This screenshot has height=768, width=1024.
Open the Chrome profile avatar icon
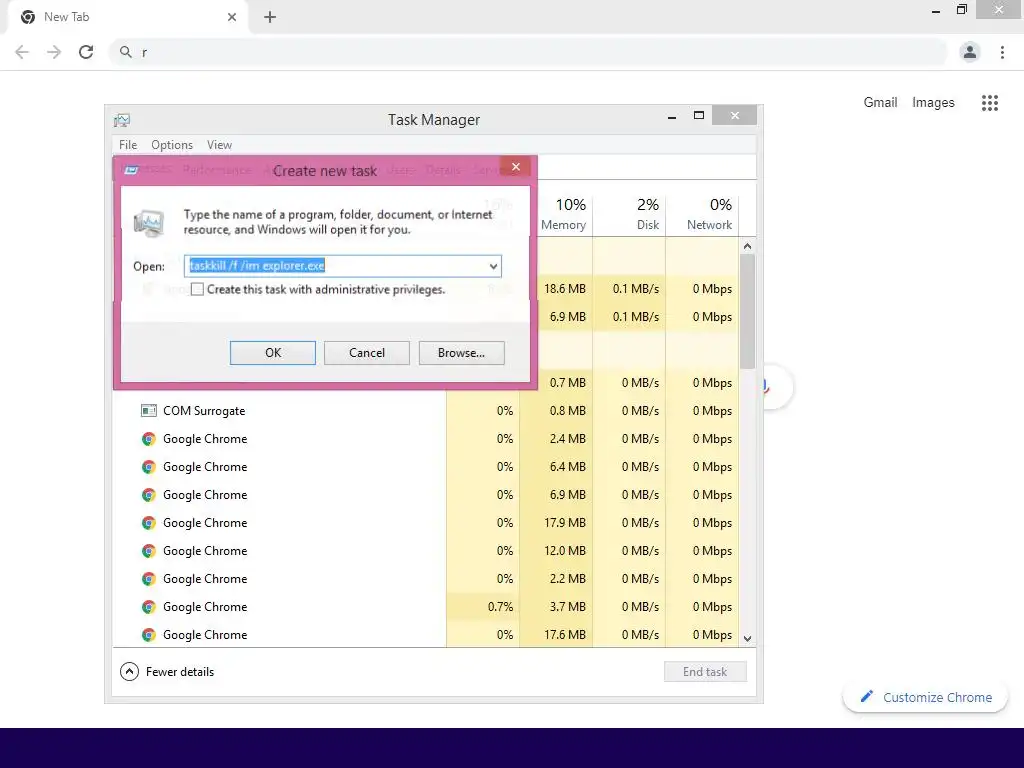pyautogui.click(x=970, y=52)
